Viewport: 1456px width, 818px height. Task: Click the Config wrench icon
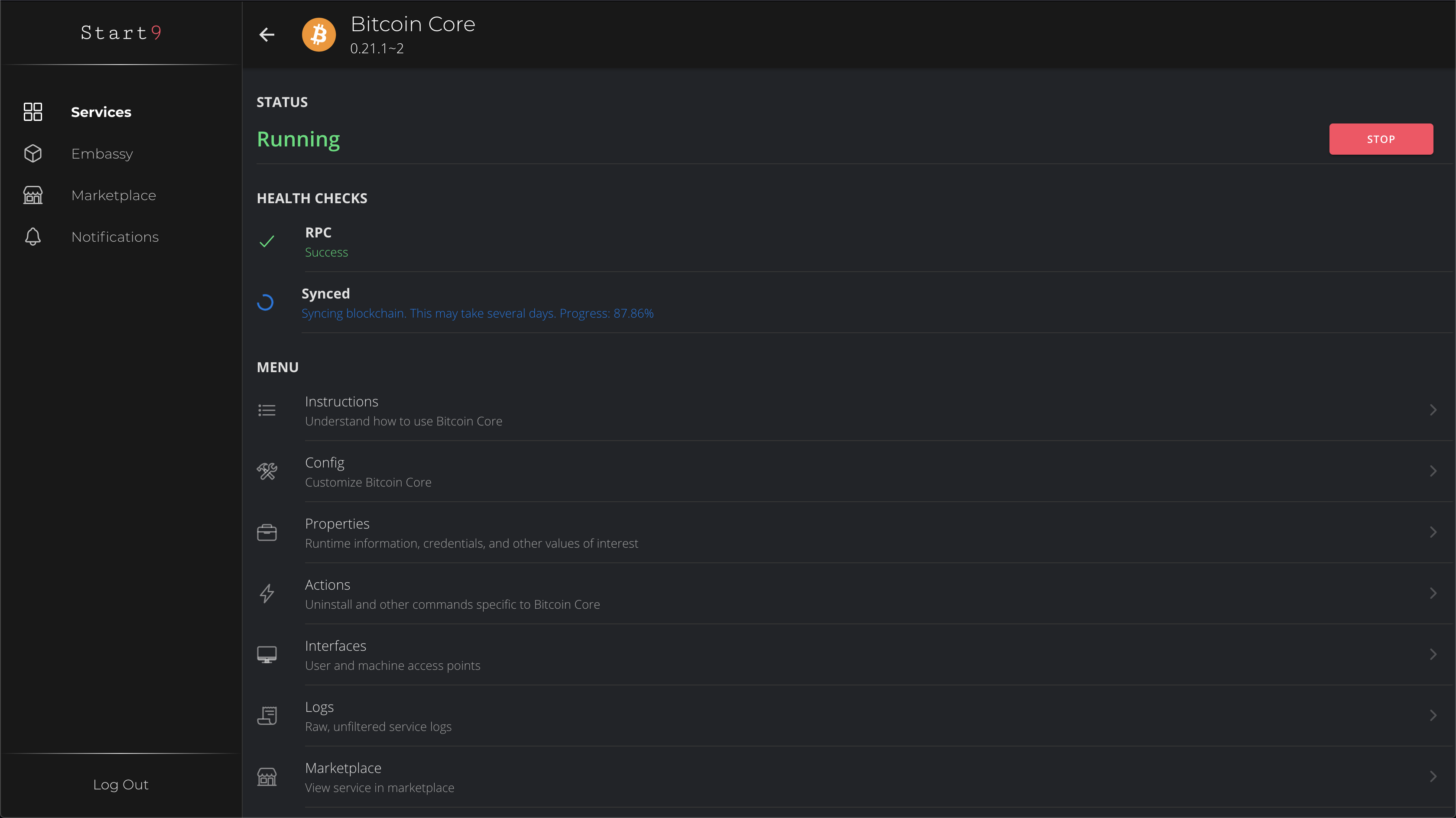click(267, 470)
